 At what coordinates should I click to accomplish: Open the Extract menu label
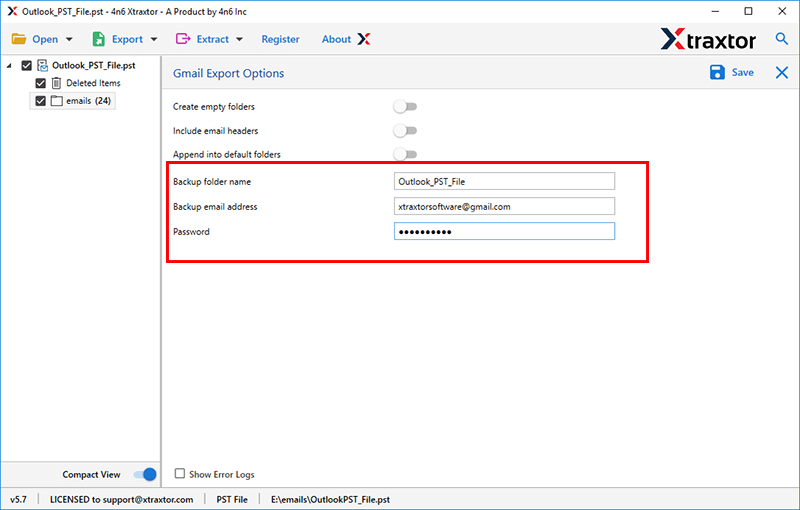click(213, 39)
